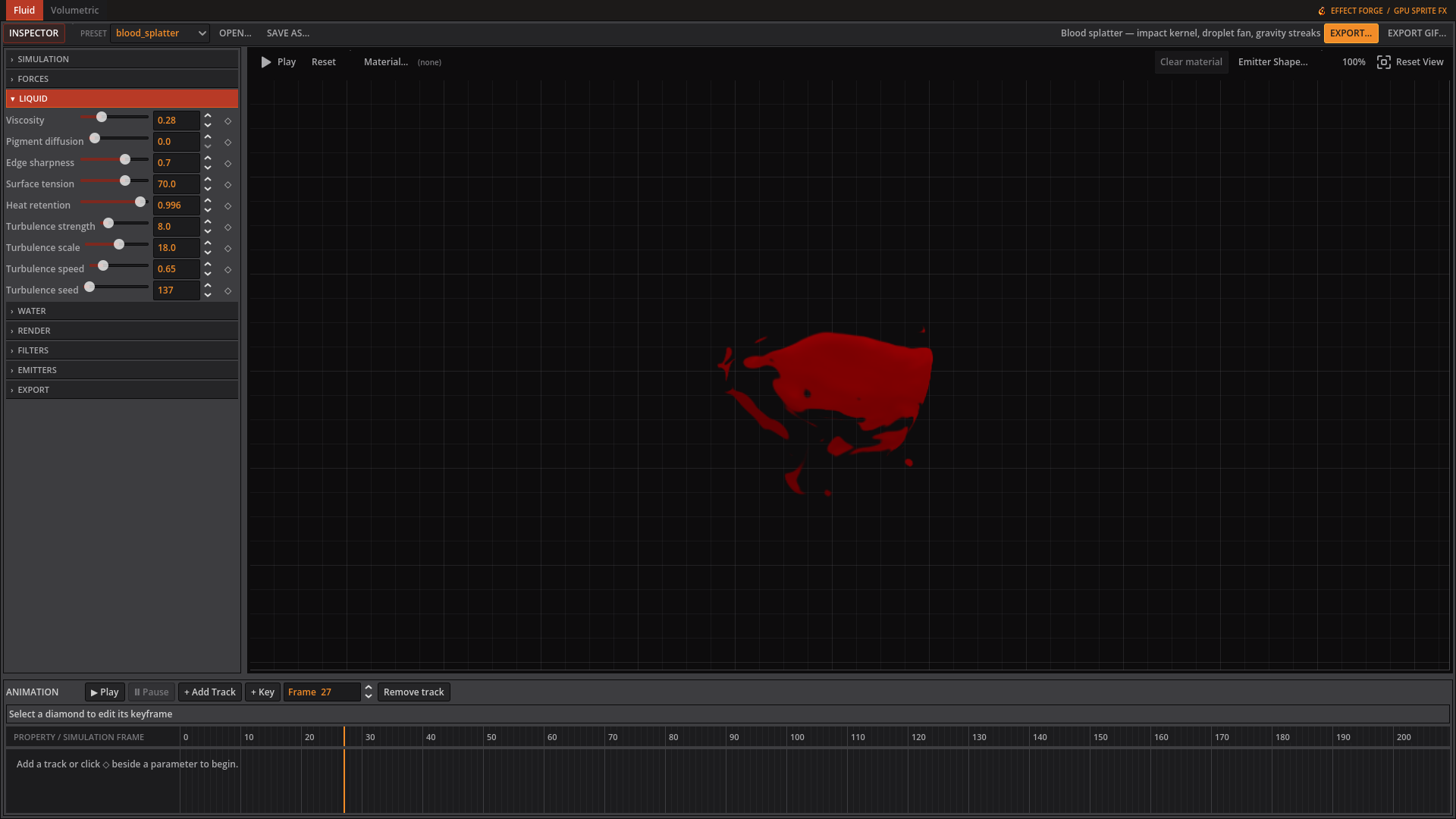Click the Turbulence seed keyframe diamond
The image size is (1456, 819).
coord(227,290)
